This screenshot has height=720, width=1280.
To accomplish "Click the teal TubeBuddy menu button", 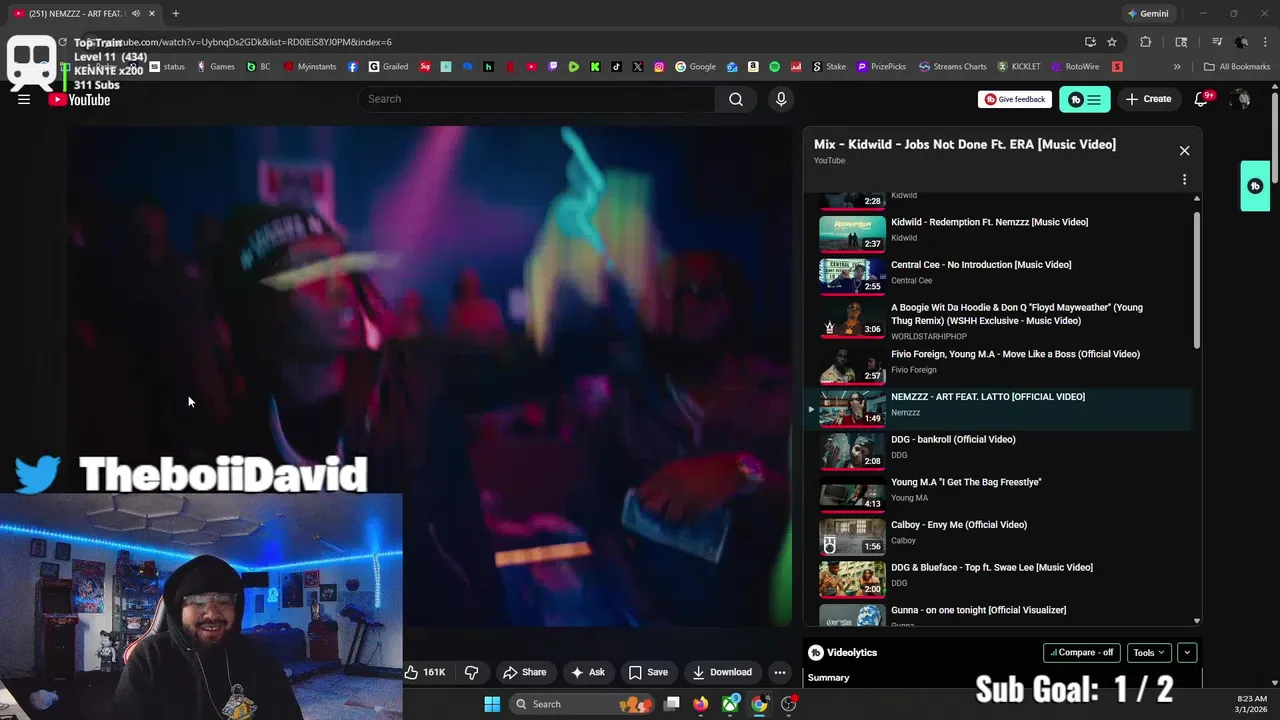I will [1084, 99].
